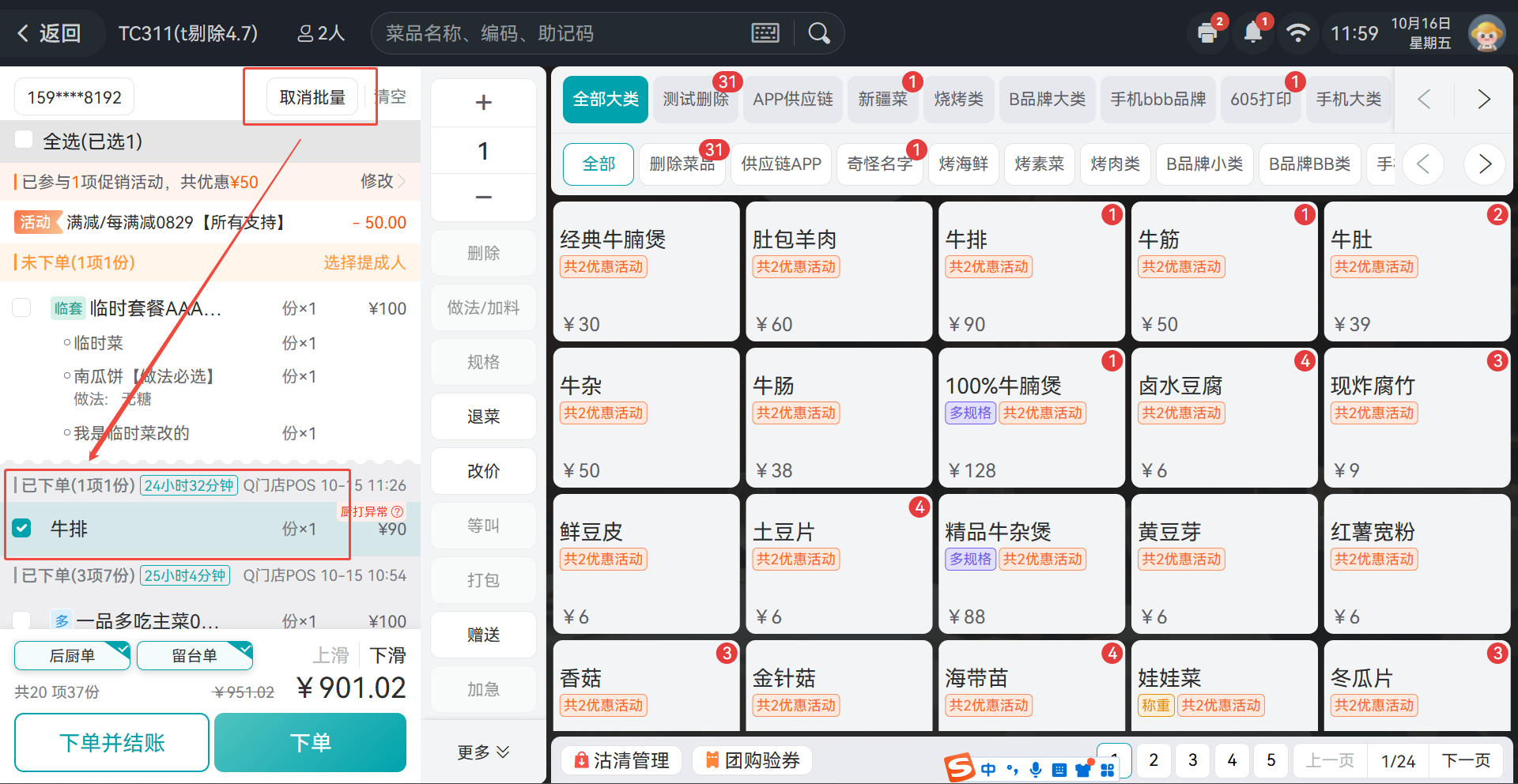Open the notification bell
Screen dimensions: 1518x784
1253,33
